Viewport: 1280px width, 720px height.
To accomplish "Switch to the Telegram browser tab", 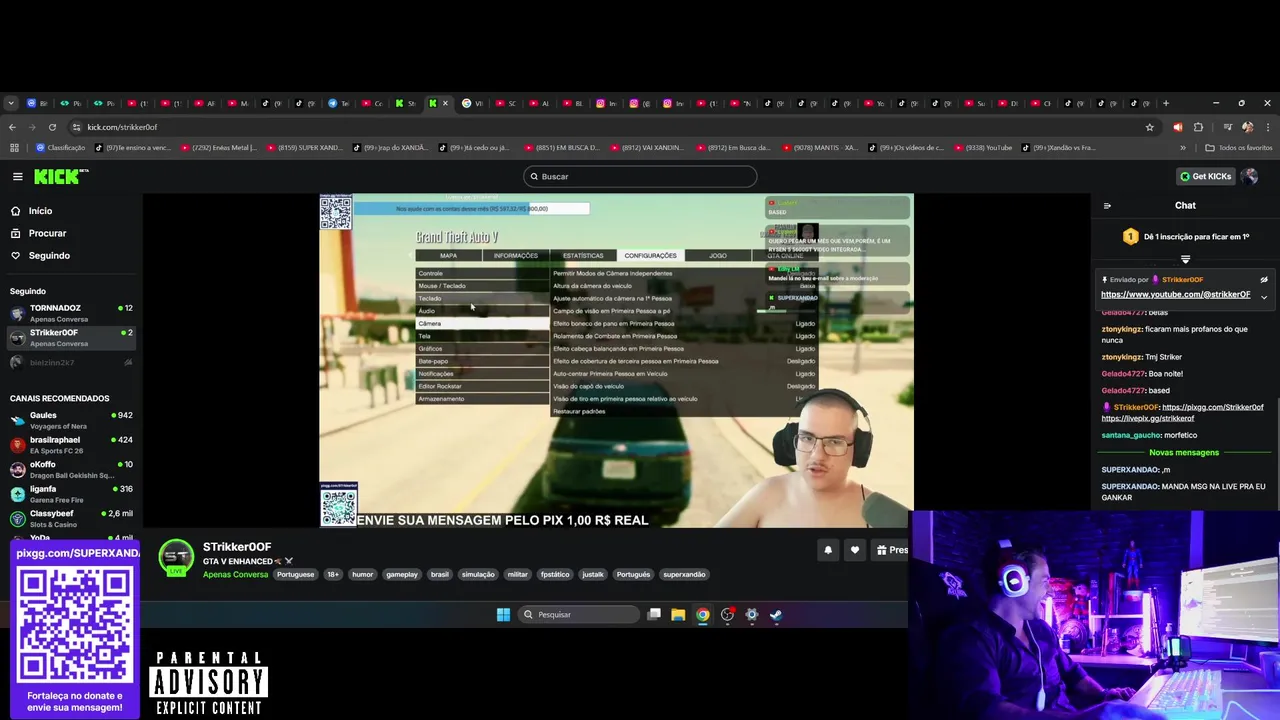I will [338, 103].
